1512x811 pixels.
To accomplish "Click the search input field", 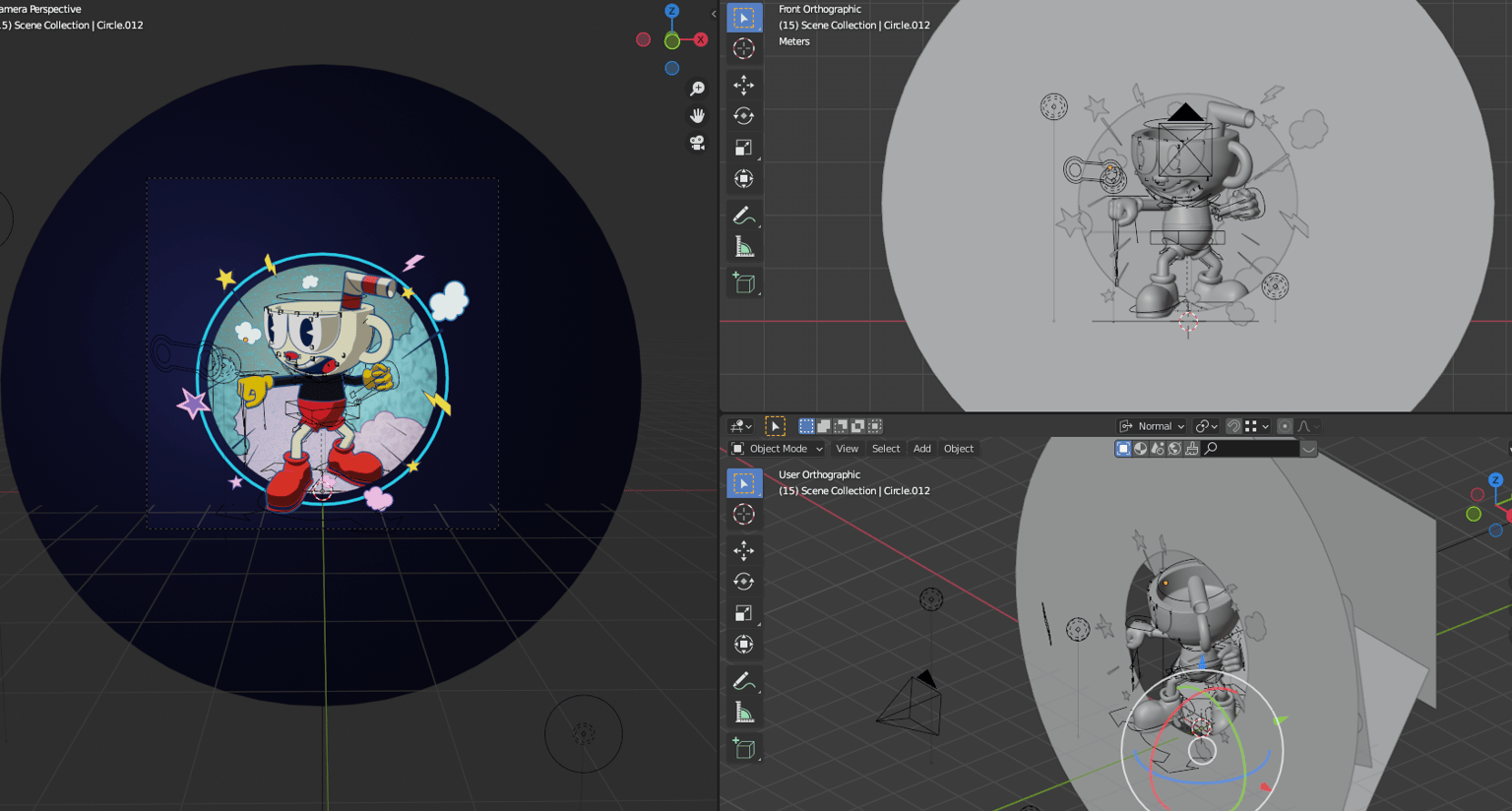I will pos(1250,449).
